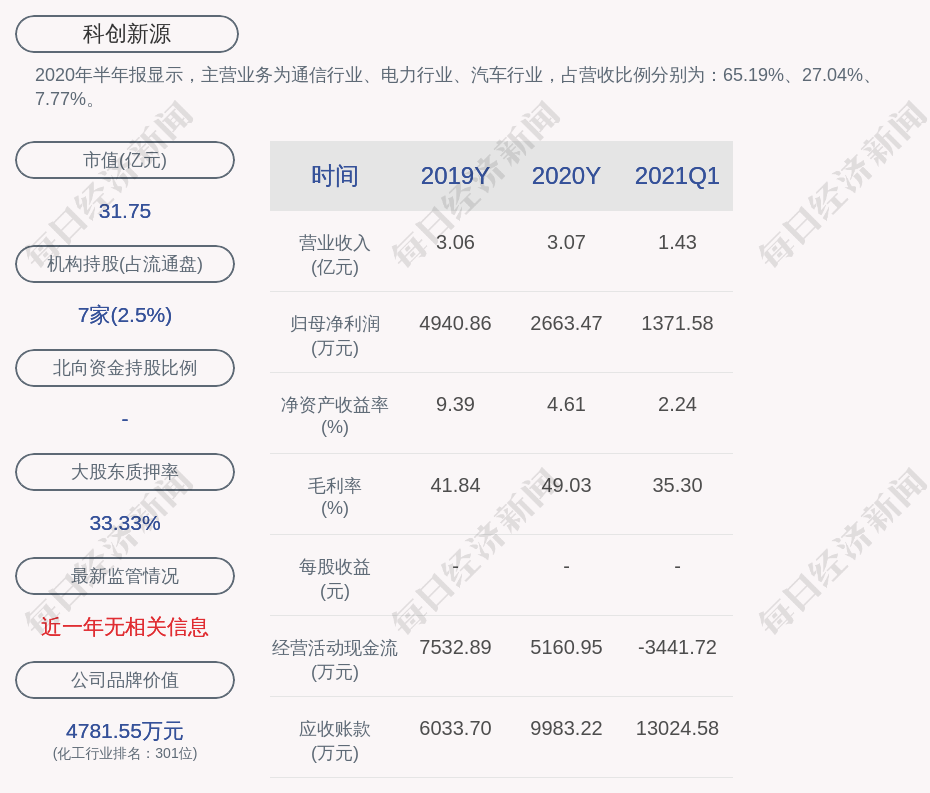Click the receivables cell 6033.70
The height and width of the screenshot is (793, 930).
pyautogui.click(x=456, y=728)
